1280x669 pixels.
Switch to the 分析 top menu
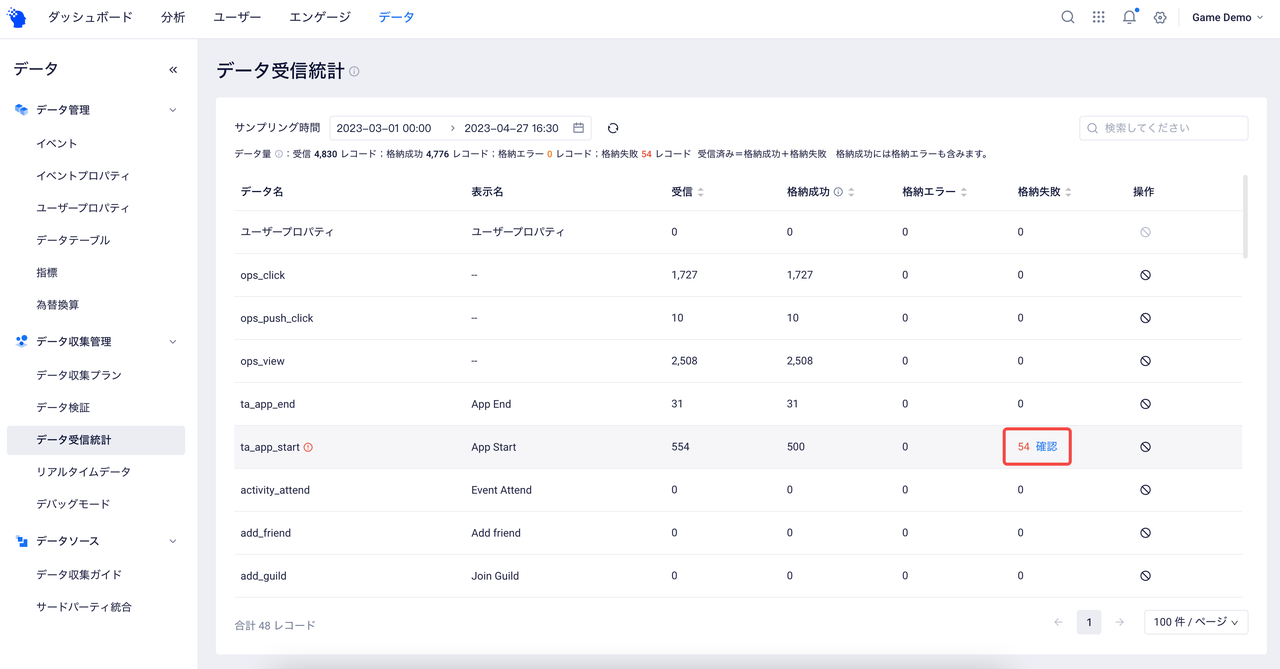click(x=173, y=17)
